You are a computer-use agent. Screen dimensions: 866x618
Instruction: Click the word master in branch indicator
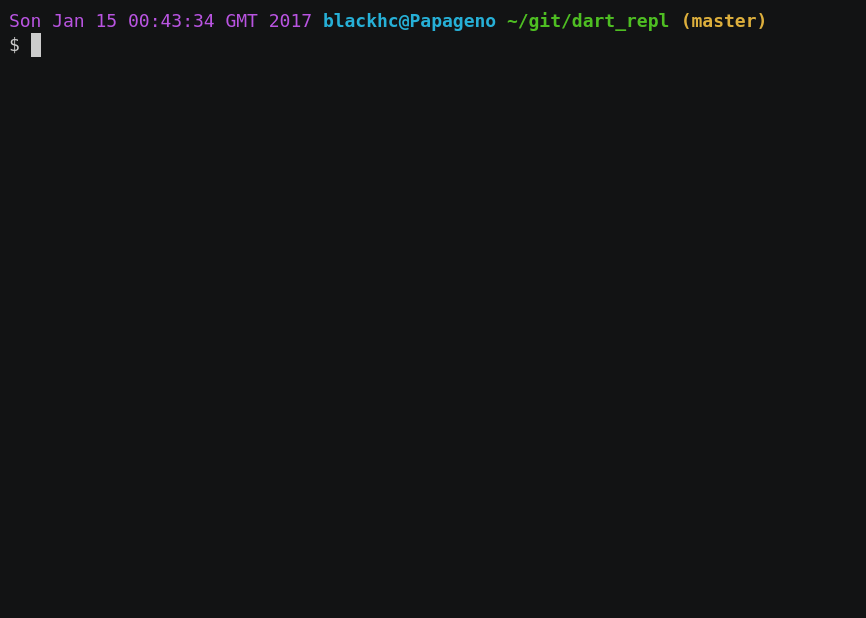[724, 21]
